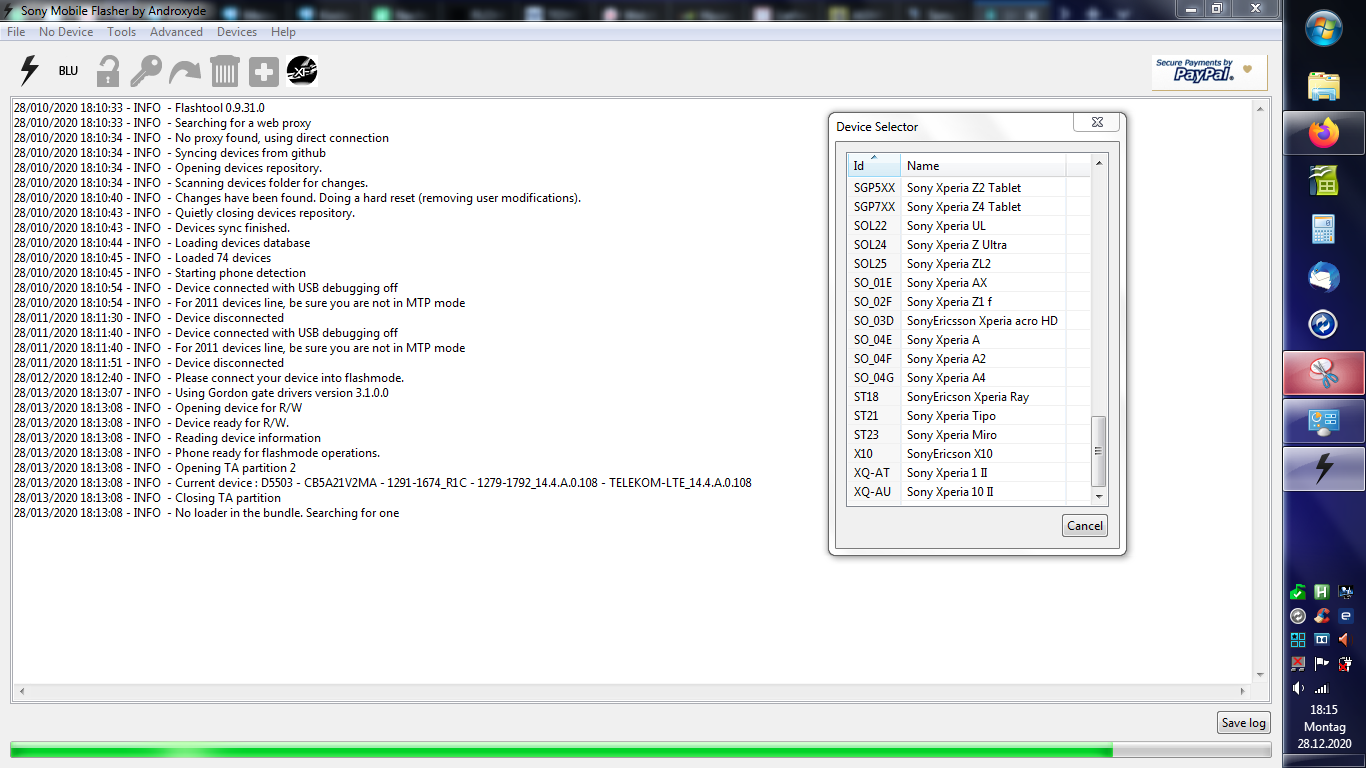The height and width of the screenshot is (768, 1366).
Task: Select SO_04E Sony Xperia A row
Action: click(969, 339)
